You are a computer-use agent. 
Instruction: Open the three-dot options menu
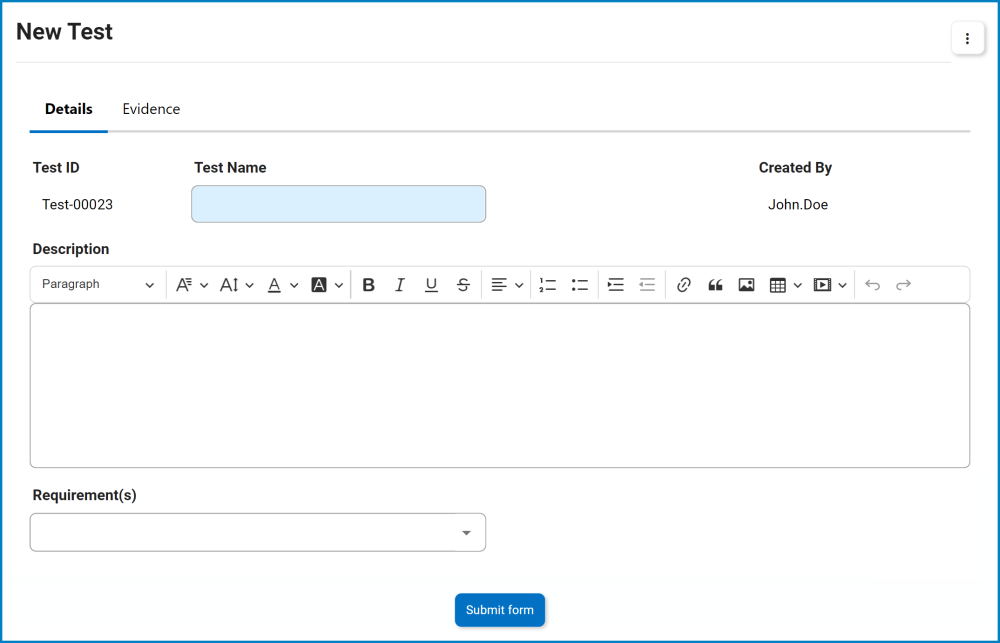pos(967,38)
